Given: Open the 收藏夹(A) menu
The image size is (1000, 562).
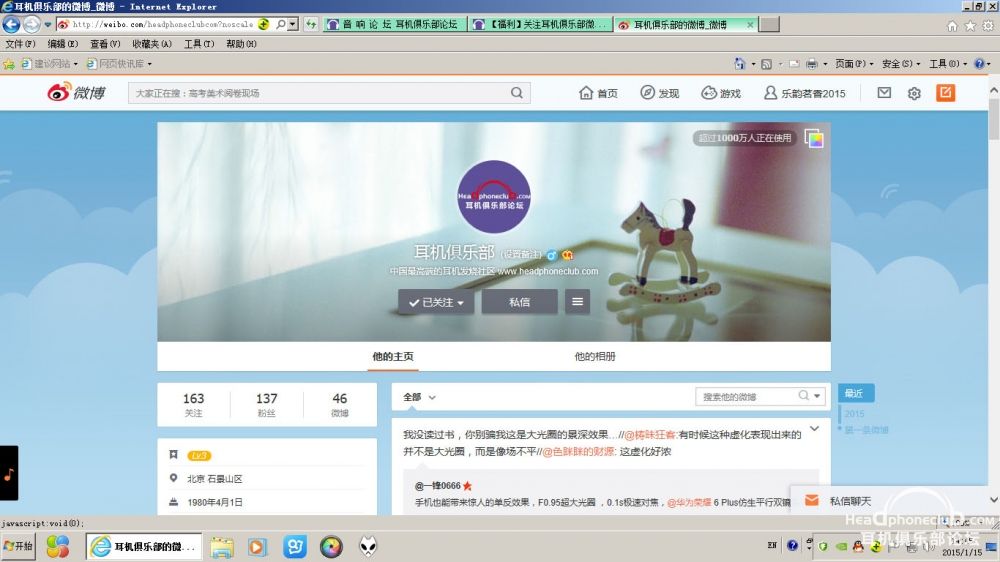Looking at the screenshot, I should (152, 44).
